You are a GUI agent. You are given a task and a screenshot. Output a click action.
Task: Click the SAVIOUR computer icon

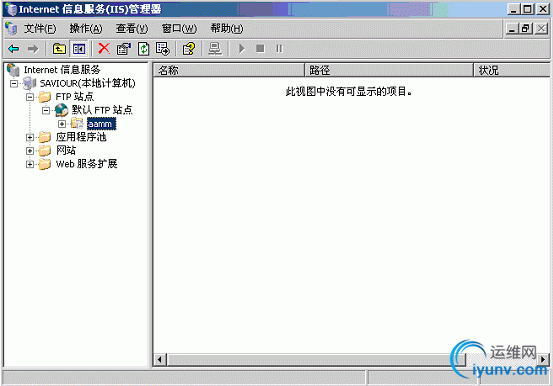click(30, 83)
